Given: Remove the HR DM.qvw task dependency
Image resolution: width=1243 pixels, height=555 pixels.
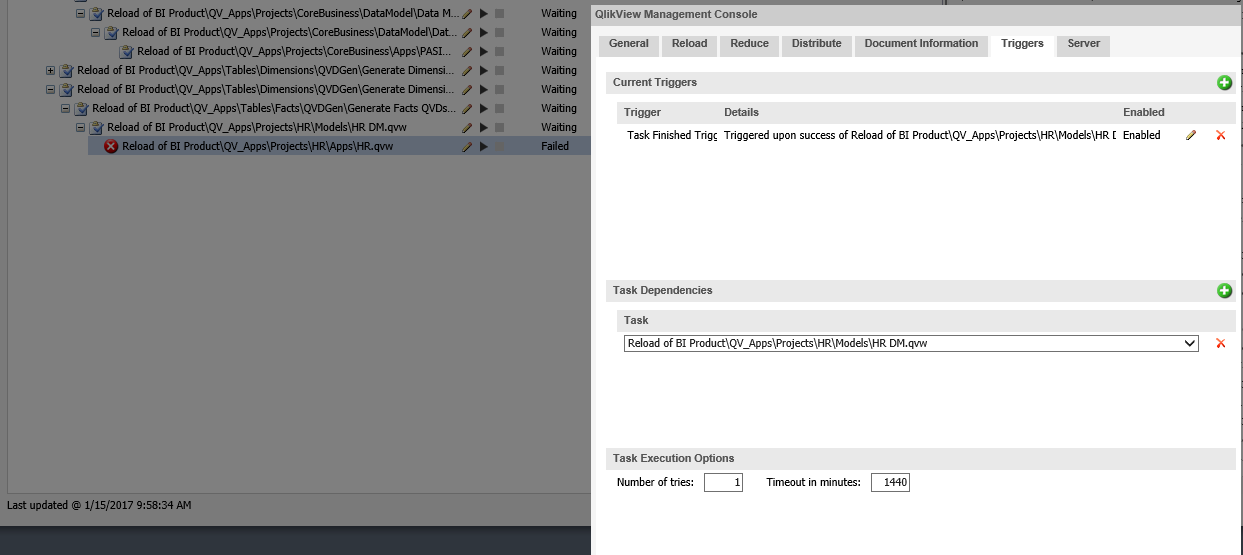Looking at the screenshot, I should coord(1220,343).
